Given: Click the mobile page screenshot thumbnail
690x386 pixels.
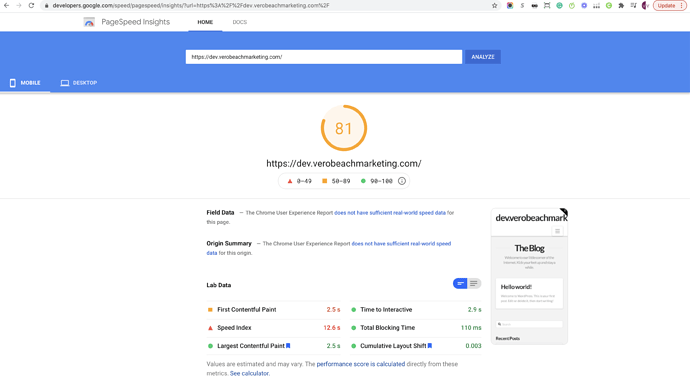Looking at the screenshot, I should pos(529,276).
